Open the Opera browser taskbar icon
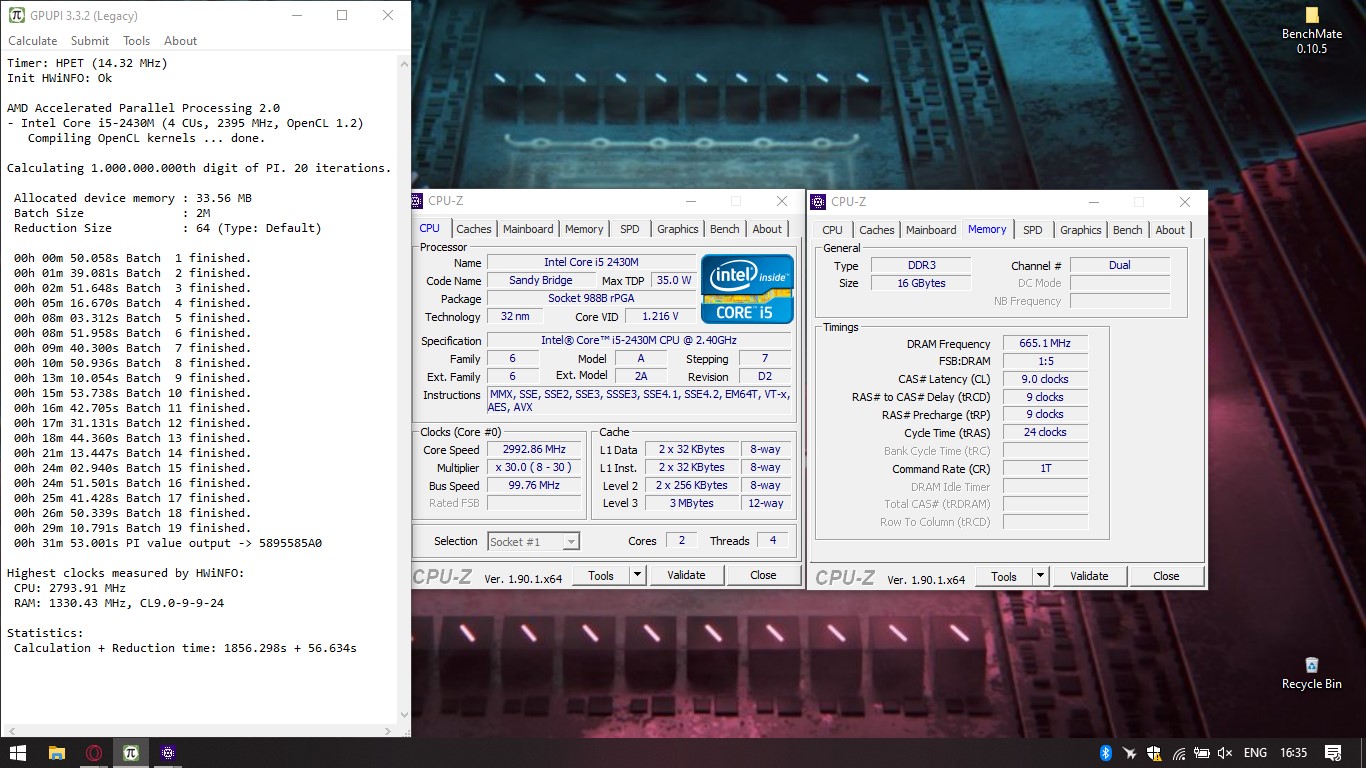1366x768 pixels. pyautogui.click(x=94, y=753)
